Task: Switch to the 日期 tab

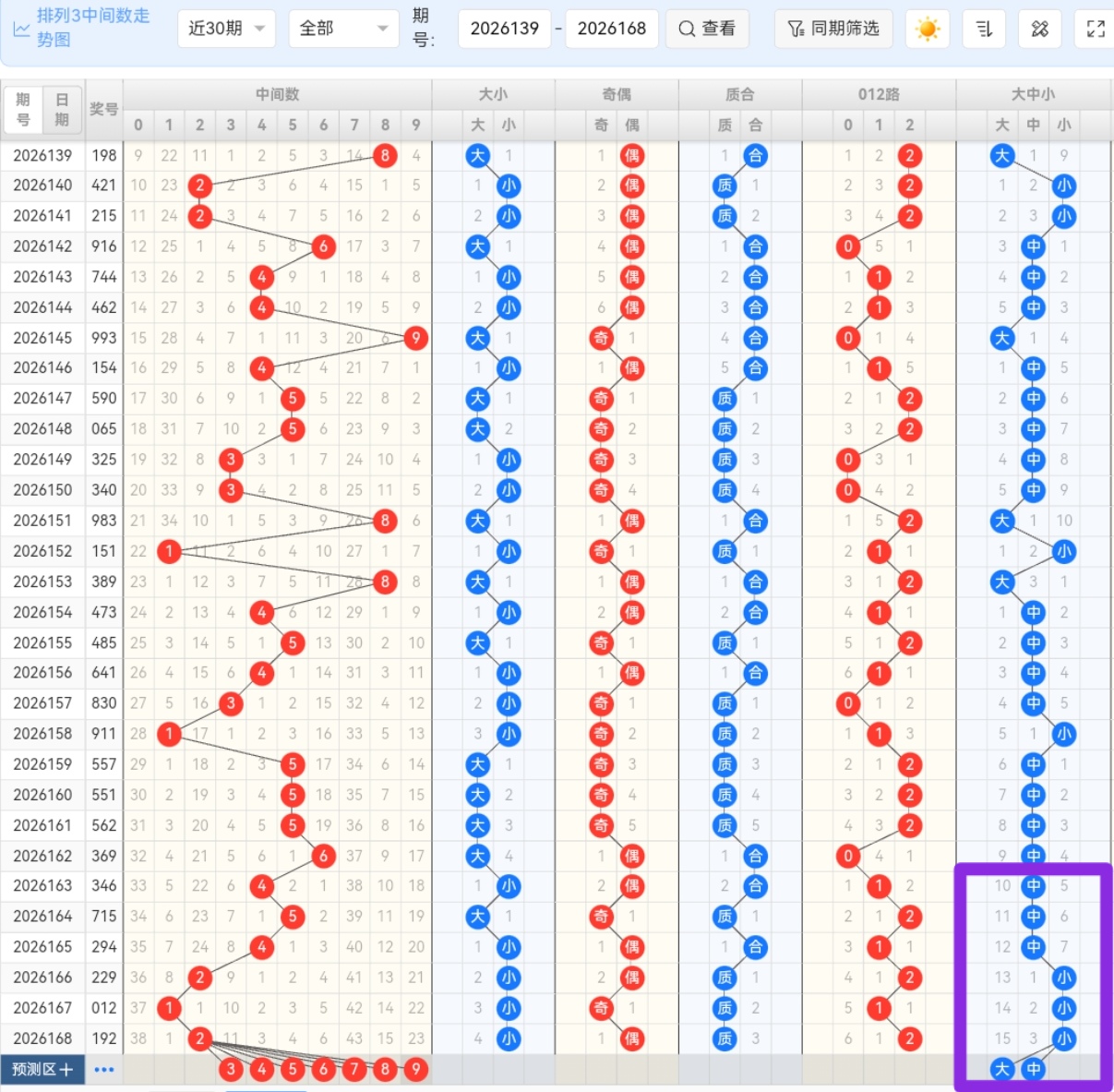Action: (x=62, y=110)
